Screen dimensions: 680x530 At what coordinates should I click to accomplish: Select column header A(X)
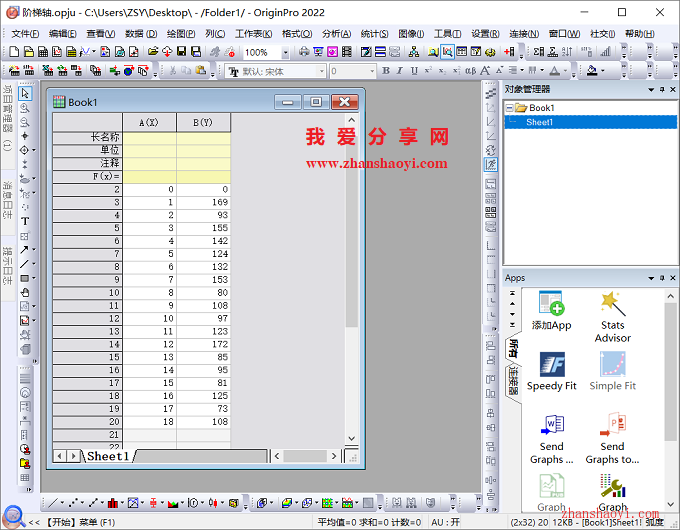[149, 123]
